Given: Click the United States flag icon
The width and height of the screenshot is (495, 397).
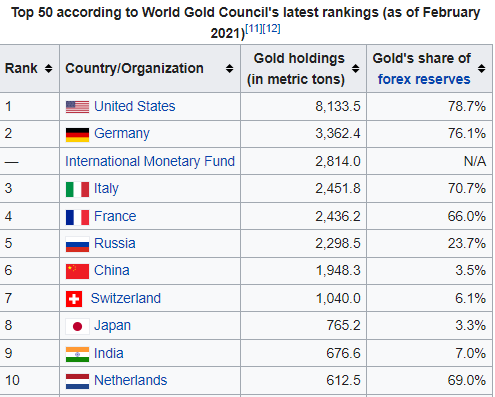Looking at the screenshot, I should 77,107.
